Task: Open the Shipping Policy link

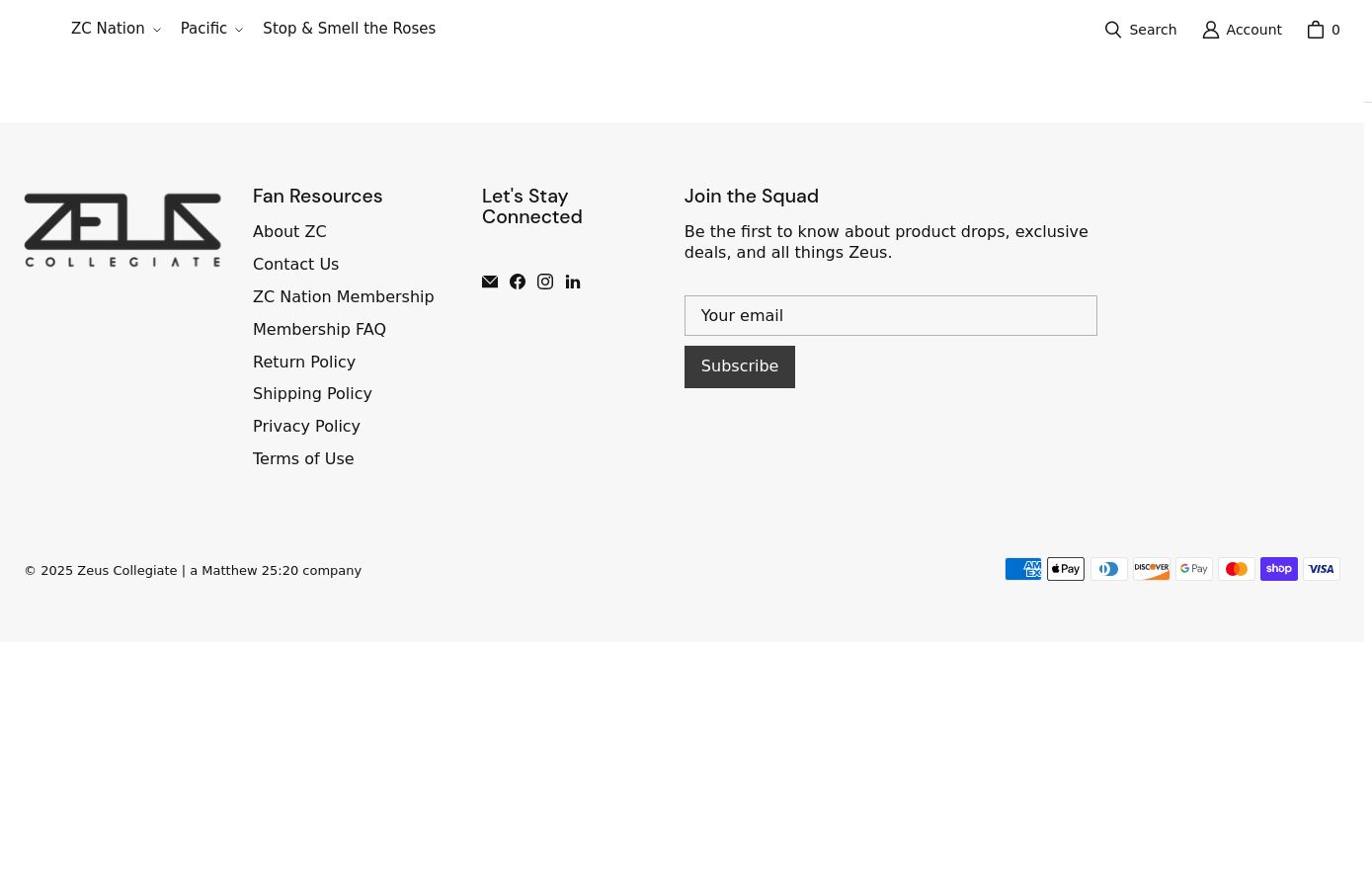Action: (312, 394)
